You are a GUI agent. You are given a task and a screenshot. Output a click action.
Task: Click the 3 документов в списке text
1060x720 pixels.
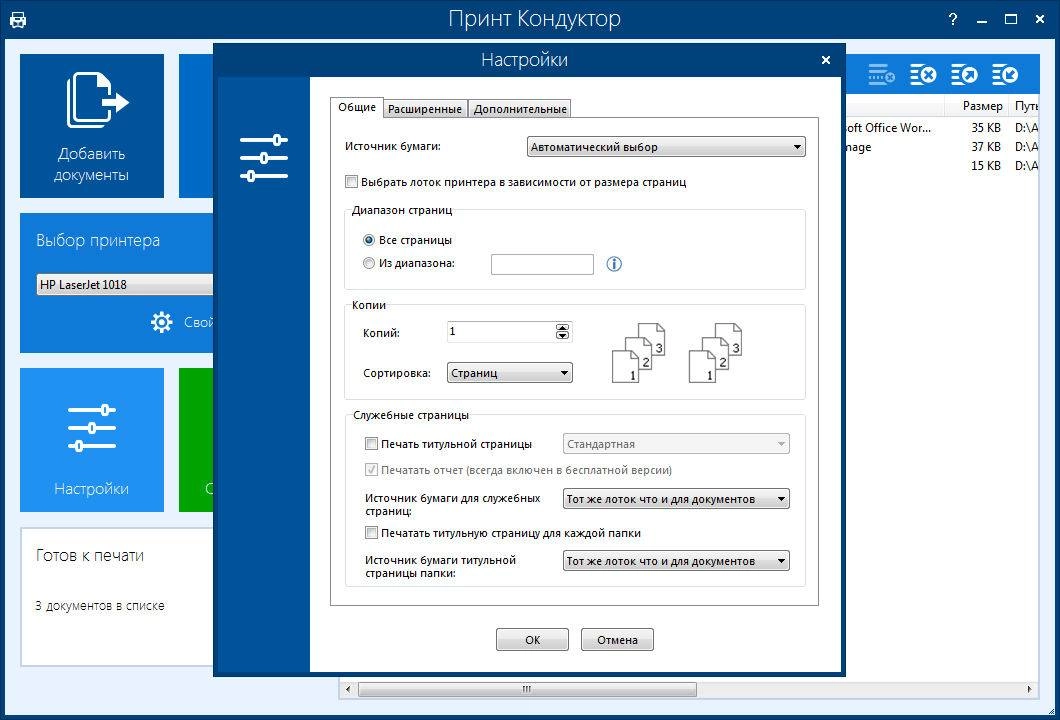click(x=100, y=606)
